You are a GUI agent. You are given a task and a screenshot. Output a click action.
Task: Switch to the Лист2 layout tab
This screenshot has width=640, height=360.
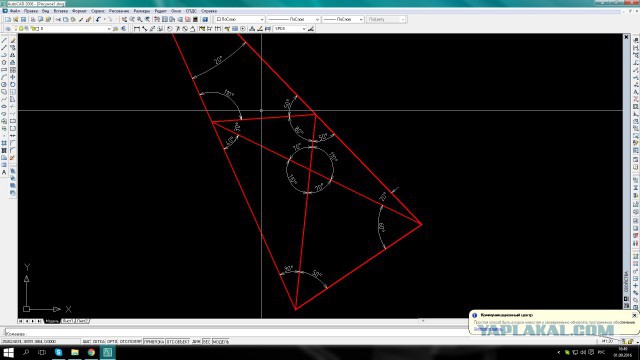tap(82, 321)
